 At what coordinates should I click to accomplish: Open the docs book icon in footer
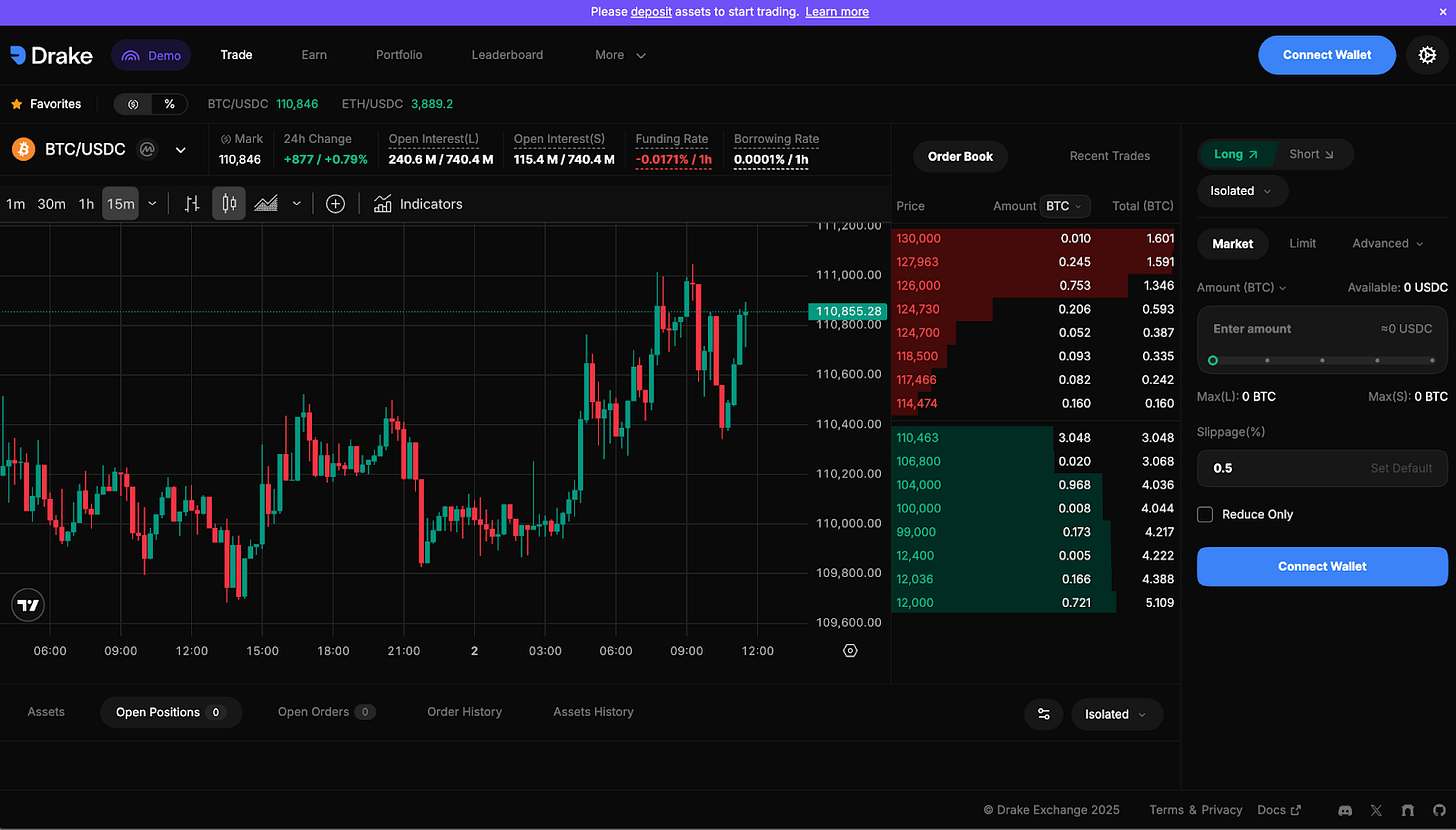[x=1408, y=810]
